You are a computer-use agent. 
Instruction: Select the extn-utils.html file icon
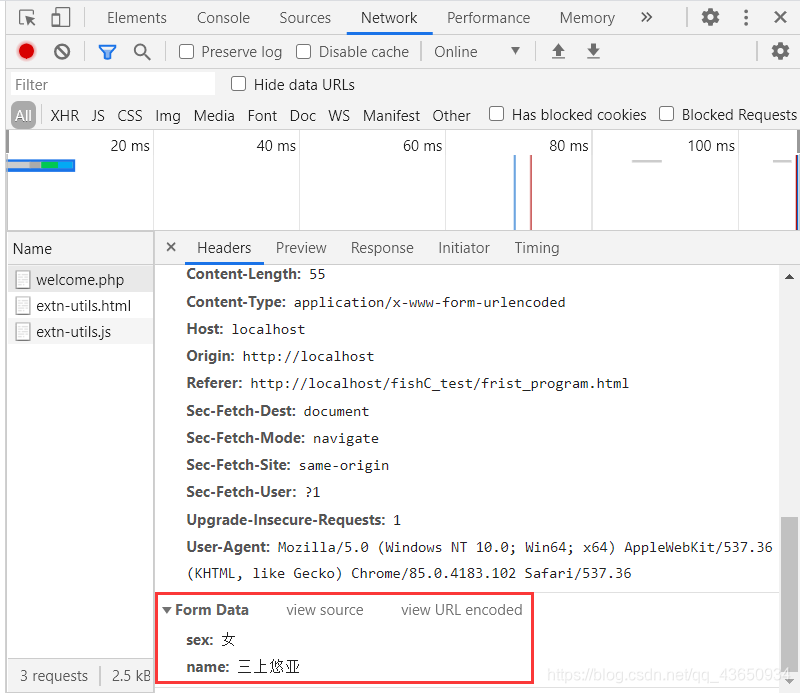(22, 305)
